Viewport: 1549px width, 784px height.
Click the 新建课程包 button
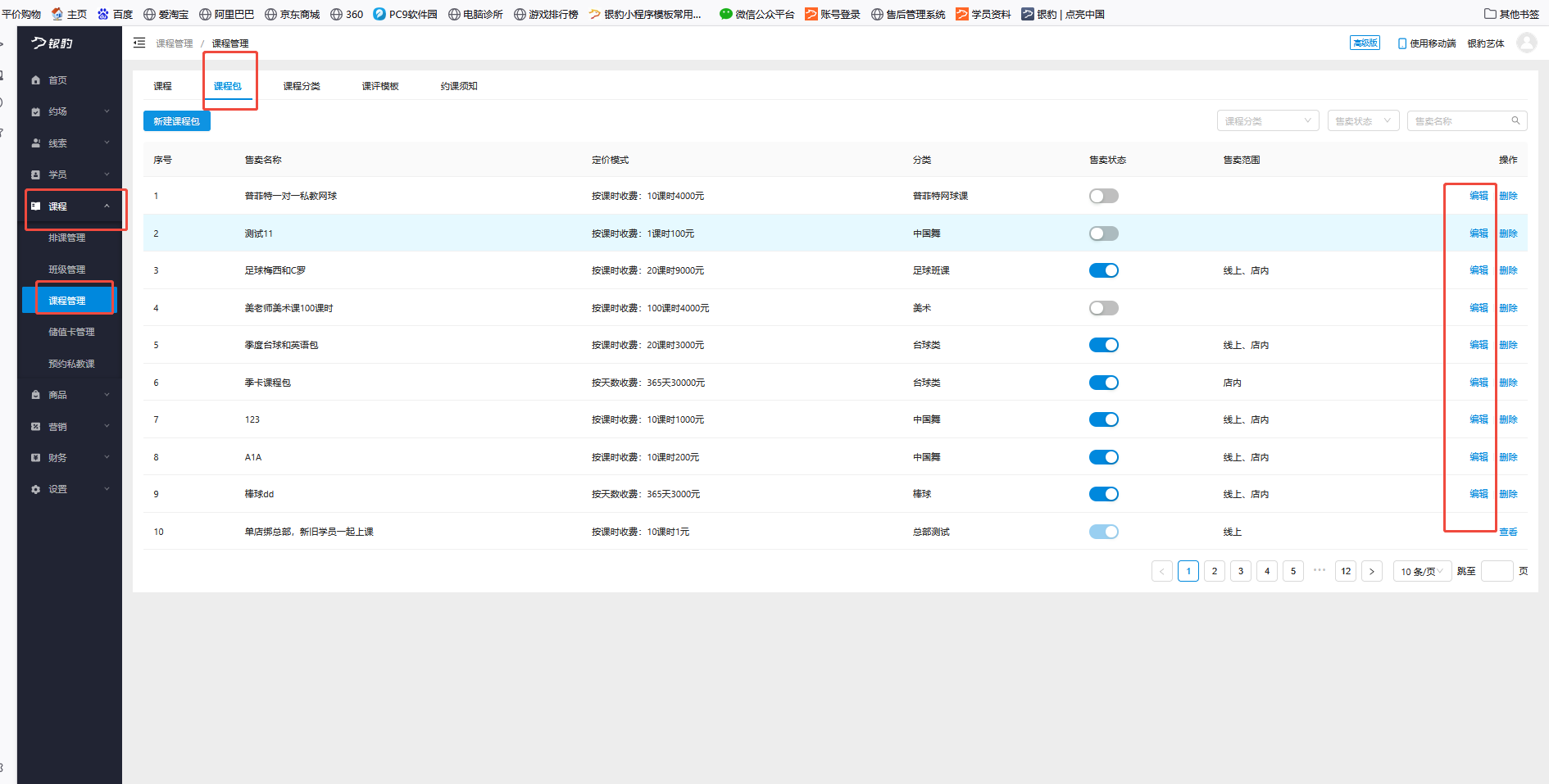pyautogui.click(x=176, y=120)
